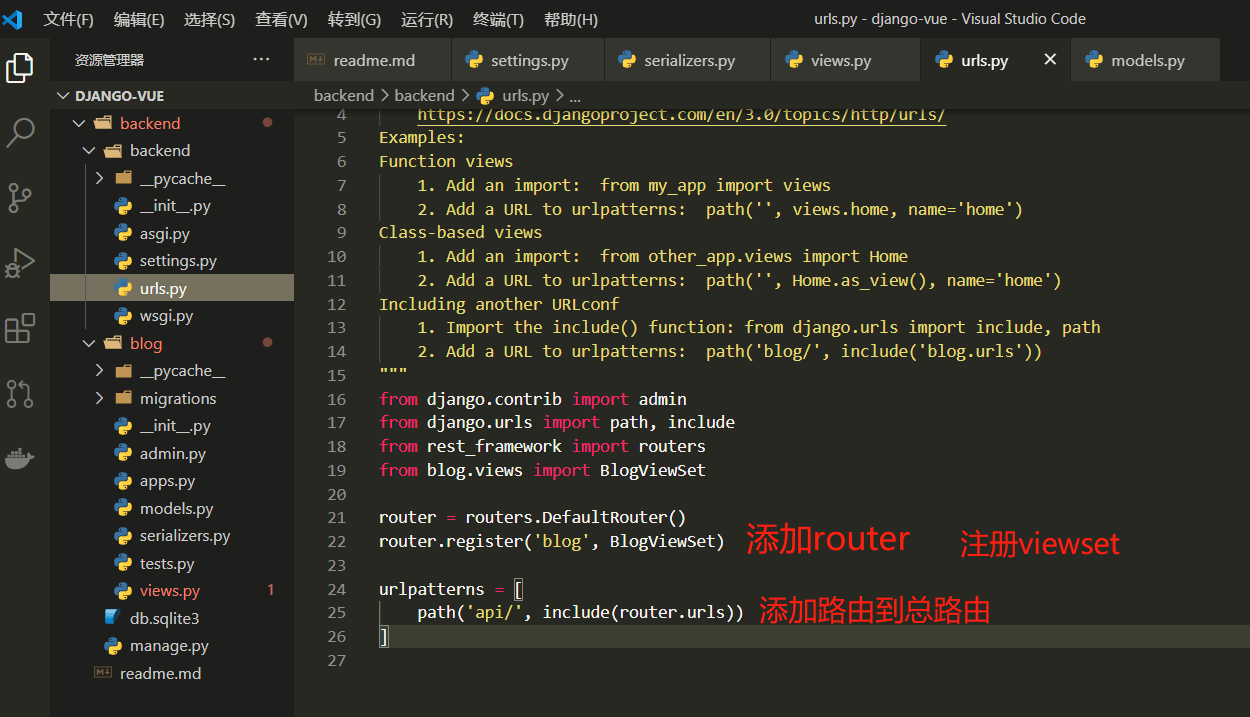The image size is (1250, 717).
Task: Open the Source Control view
Action: tap(21, 197)
